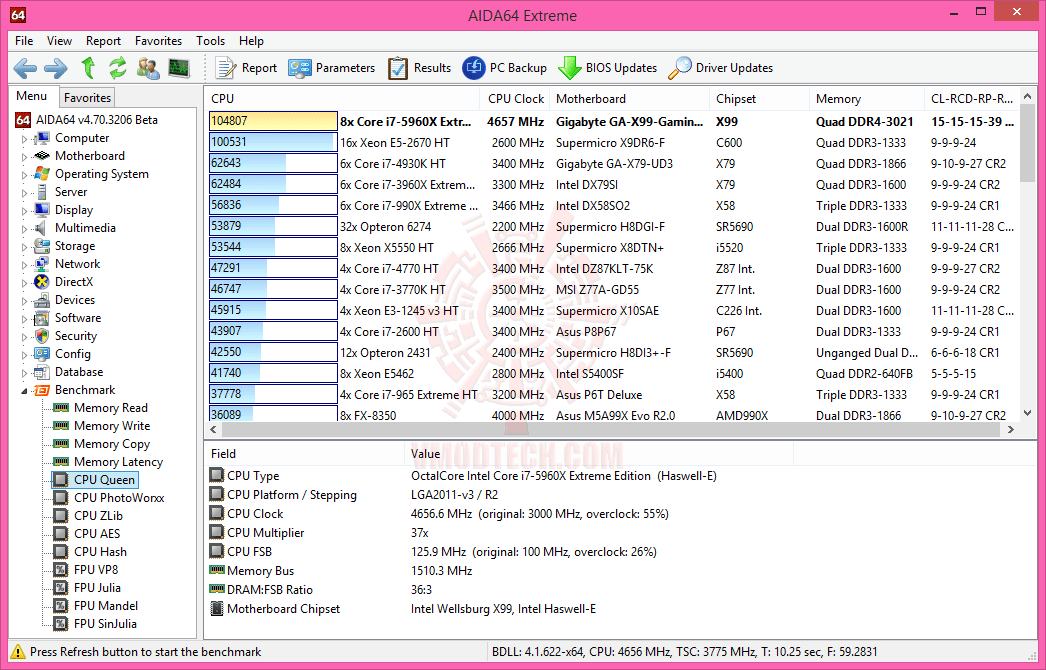
Task: Open the Favorites menu
Action: [158, 41]
